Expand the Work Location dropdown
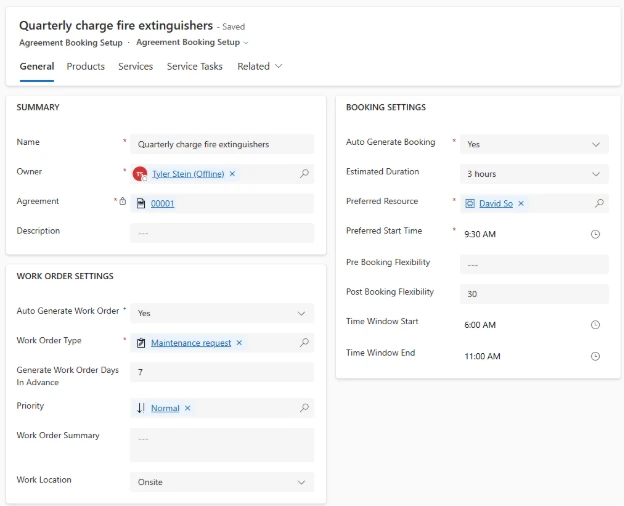This screenshot has width=624, height=506. tap(302, 482)
